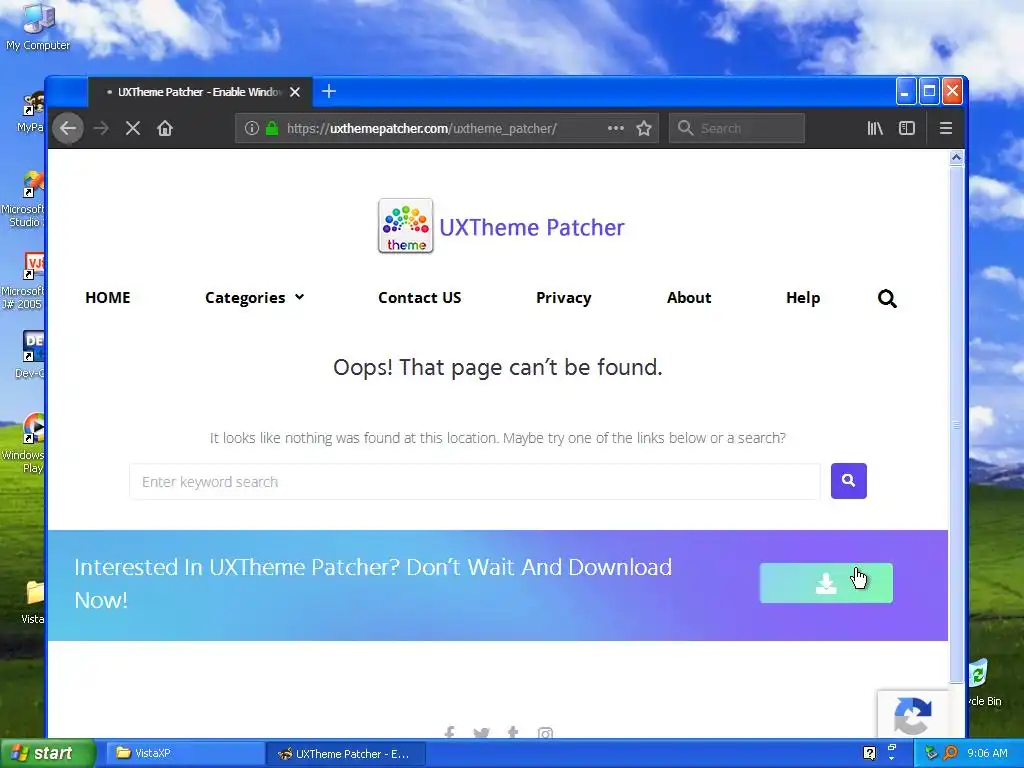Focus the Enter keyword search field
Viewport: 1024px width, 768px height.
(x=475, y=481)
